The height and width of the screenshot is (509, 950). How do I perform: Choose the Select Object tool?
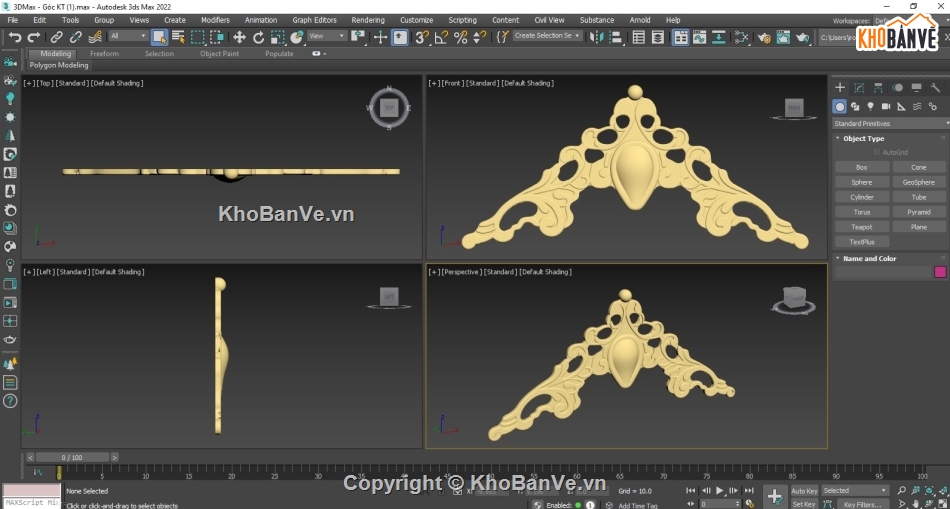tap(159, 37)
